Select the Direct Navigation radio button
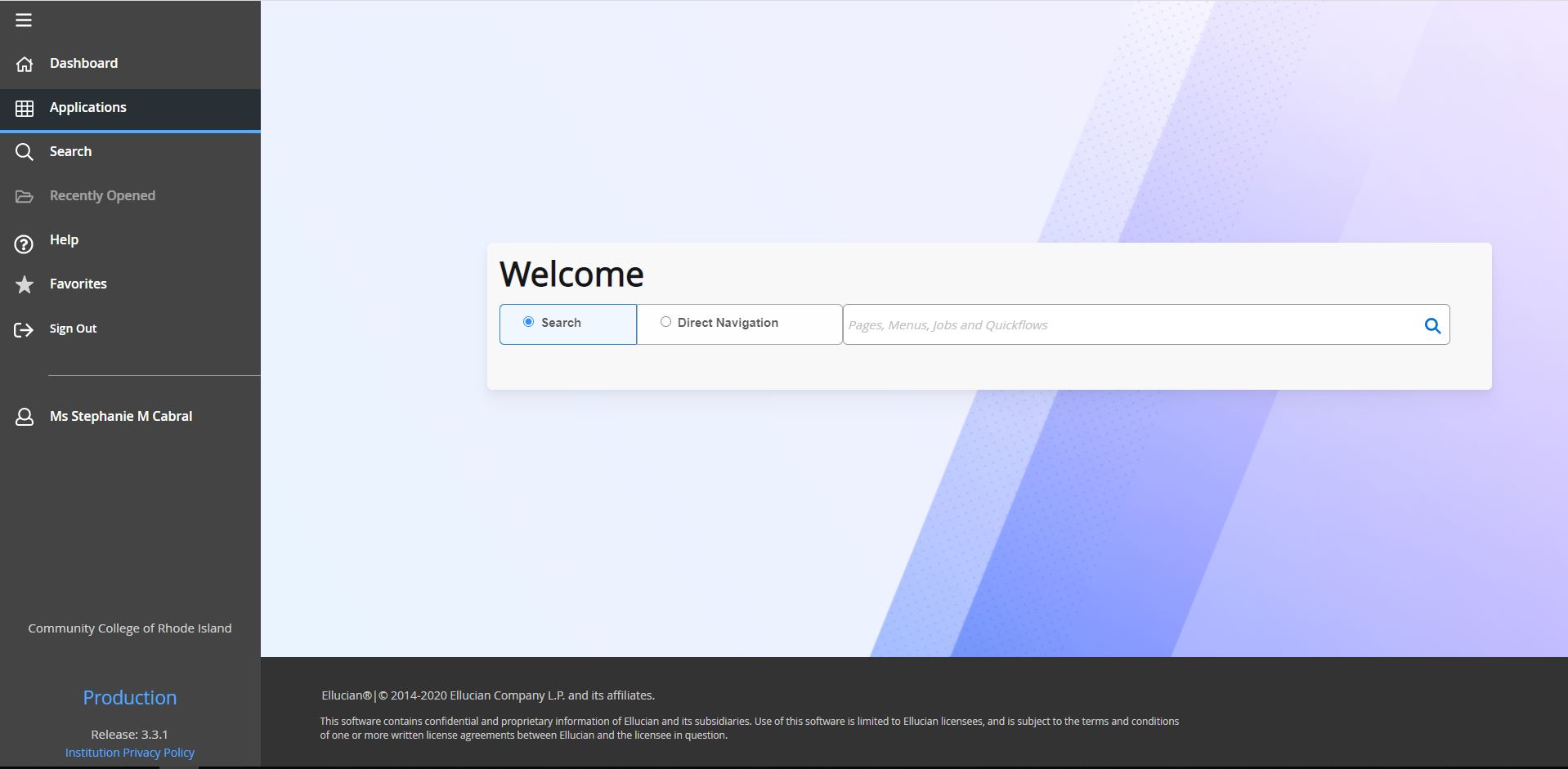1568x769 pixels. click(665, 322)
